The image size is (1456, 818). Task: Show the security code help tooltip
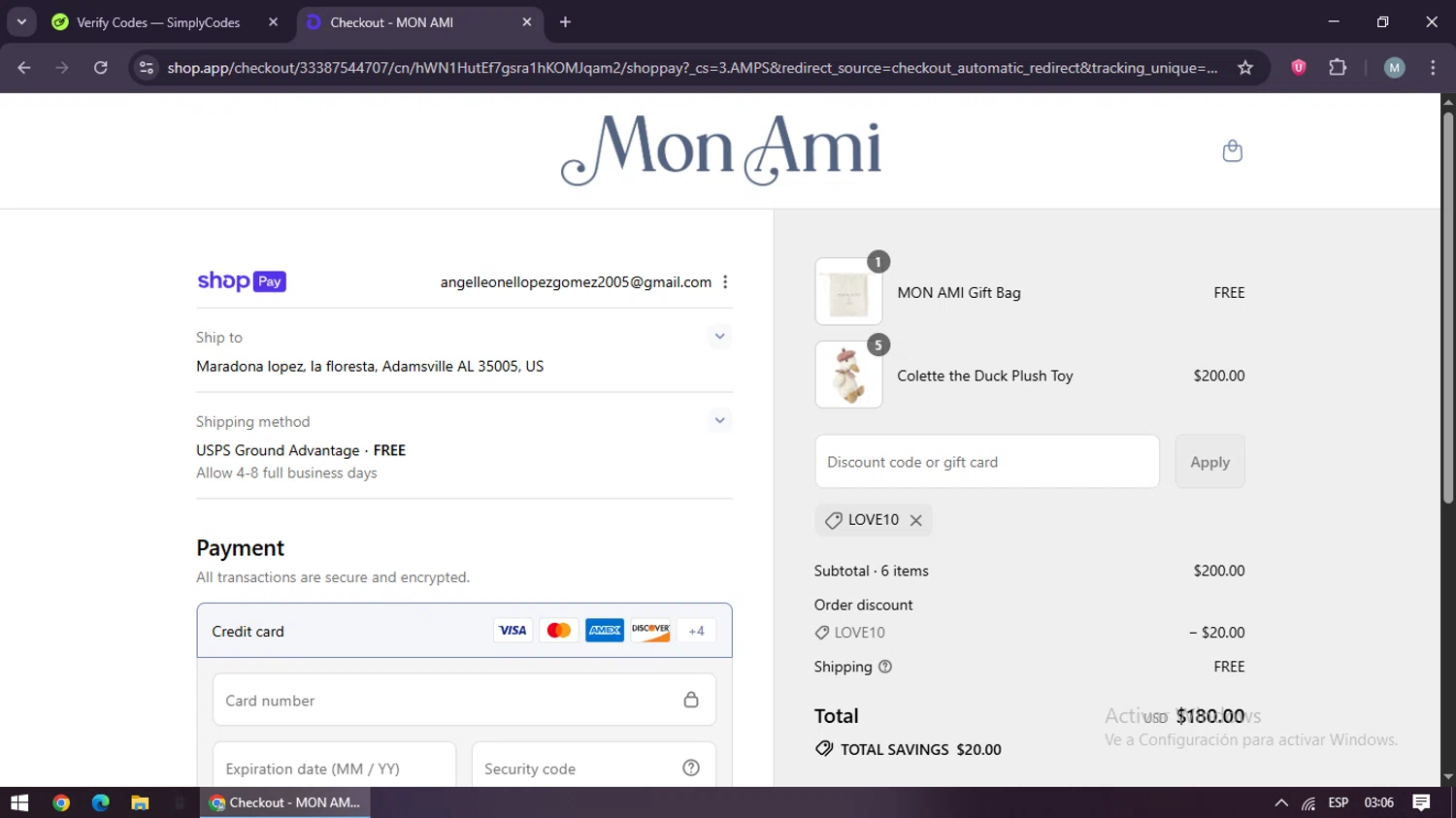pos(691,768)
